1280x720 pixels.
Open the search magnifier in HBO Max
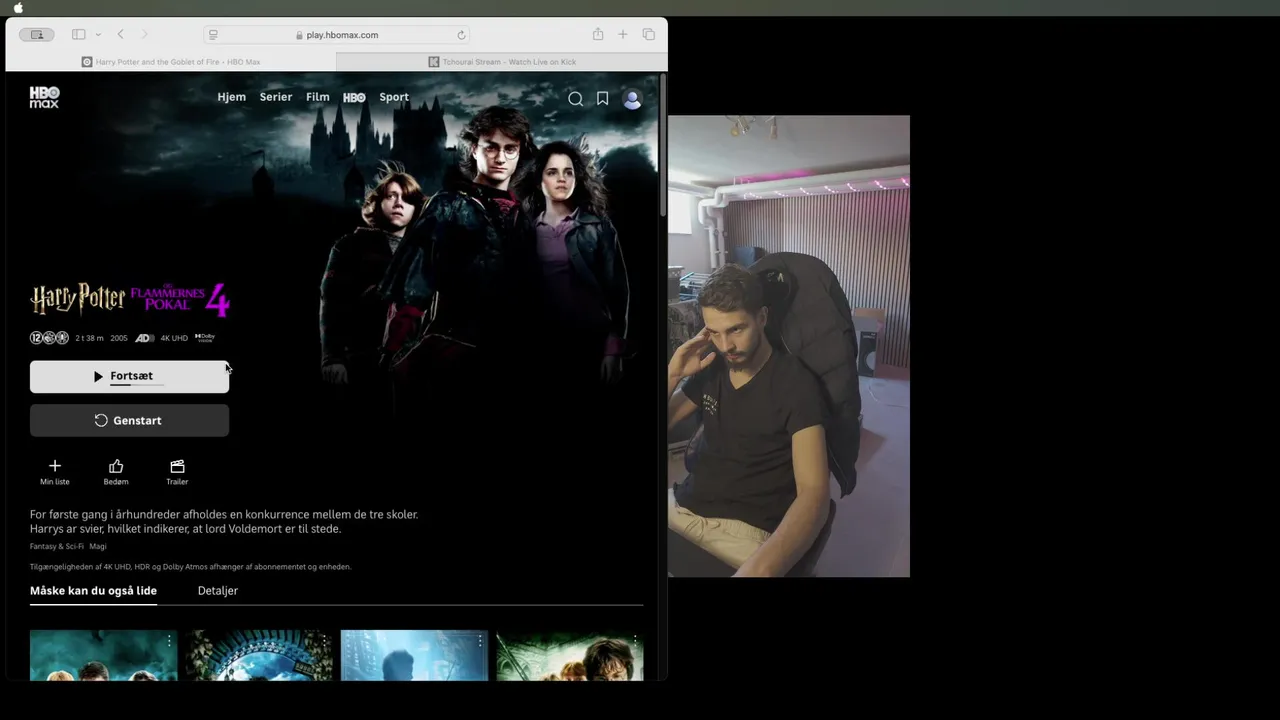point(575,98)
